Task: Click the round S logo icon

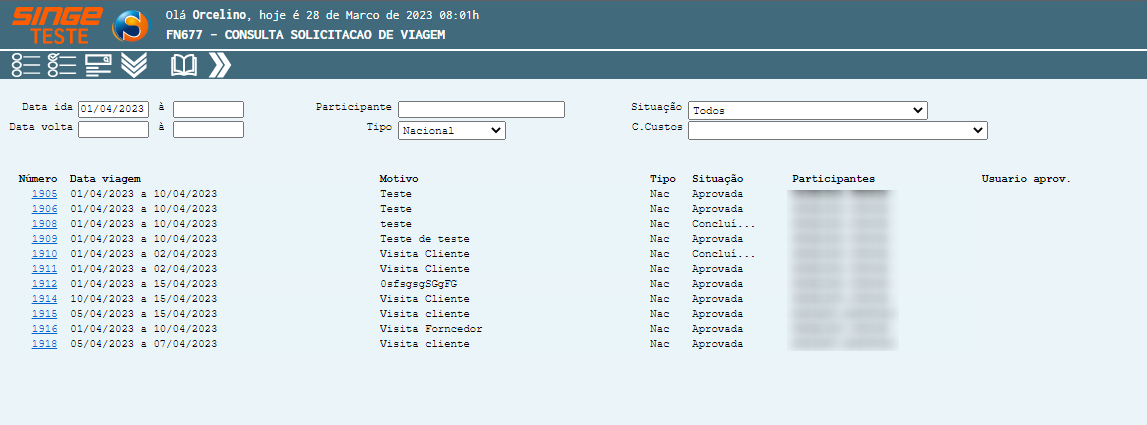Action: (130, 27)
